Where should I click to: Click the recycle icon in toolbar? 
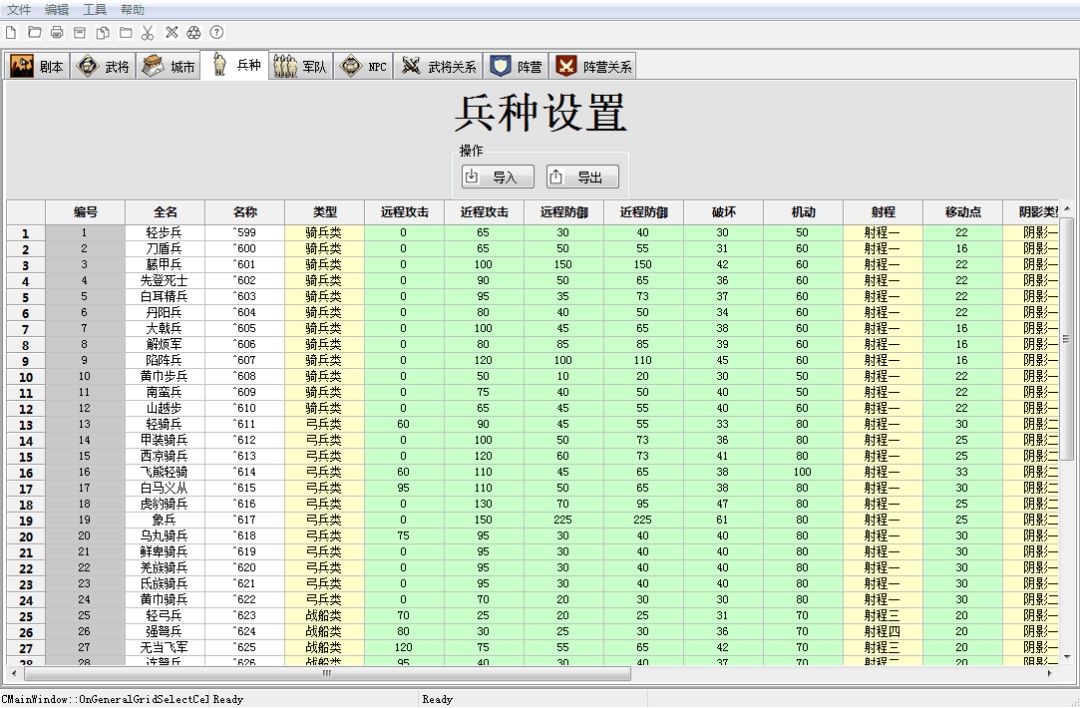point(194,32)
